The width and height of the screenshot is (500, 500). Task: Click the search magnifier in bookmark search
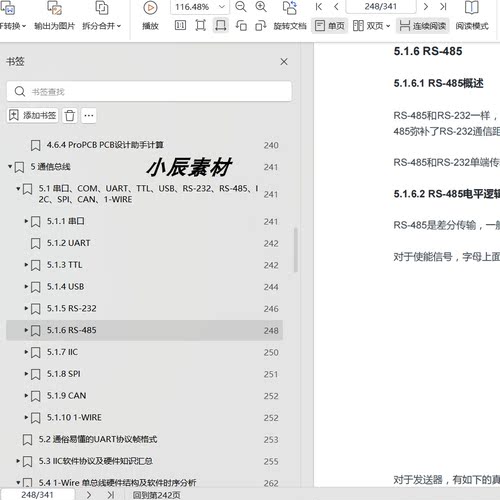click(20, 91)
